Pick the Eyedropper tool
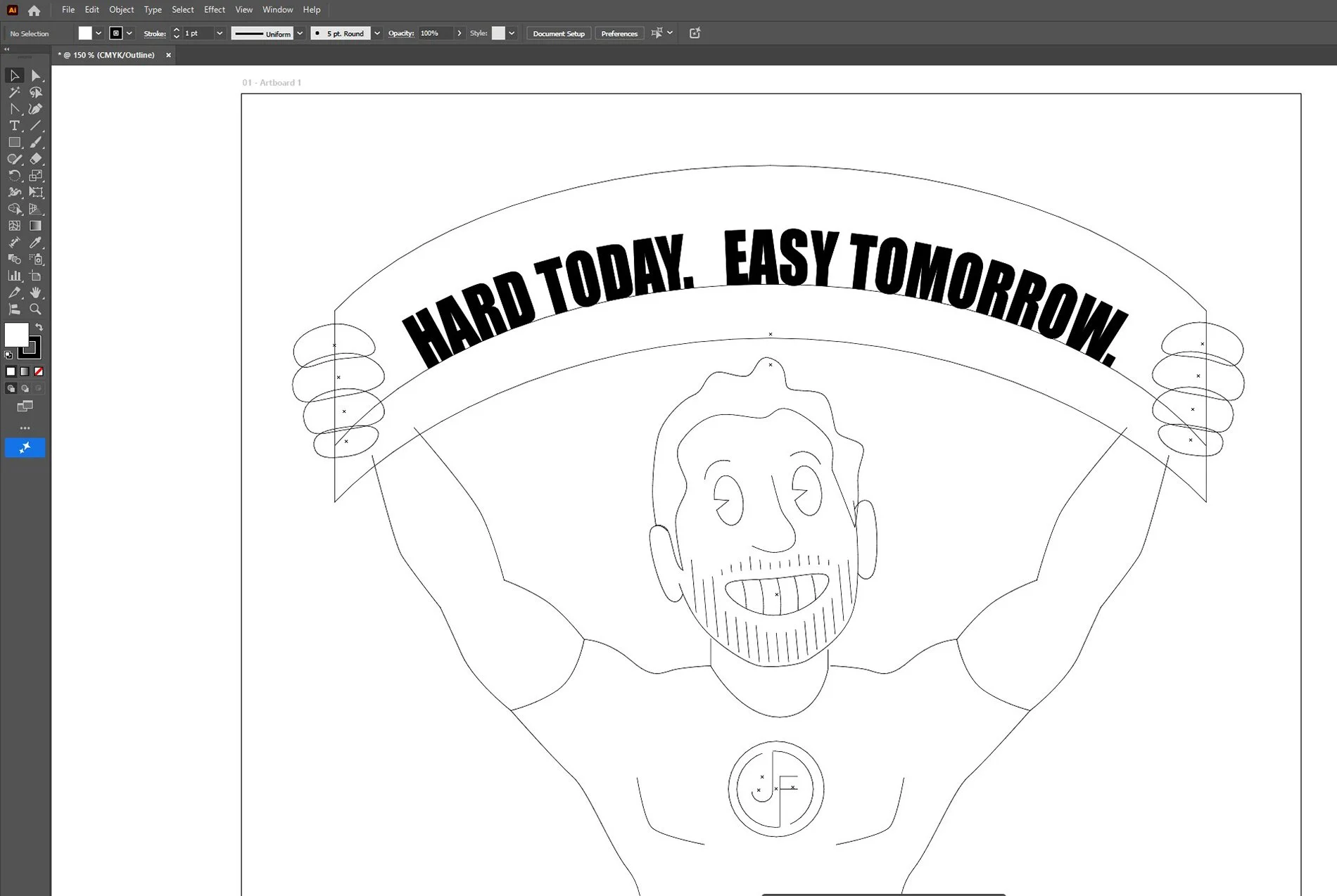This screenshot has height=896, width=1337. click(37, 242)
